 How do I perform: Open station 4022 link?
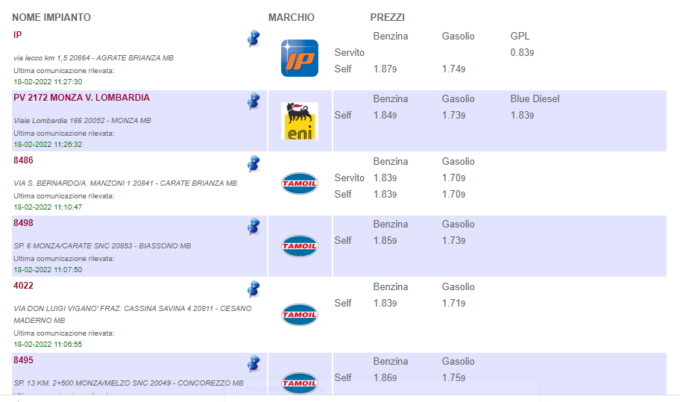pyautogui.click(x=23, y=285)
